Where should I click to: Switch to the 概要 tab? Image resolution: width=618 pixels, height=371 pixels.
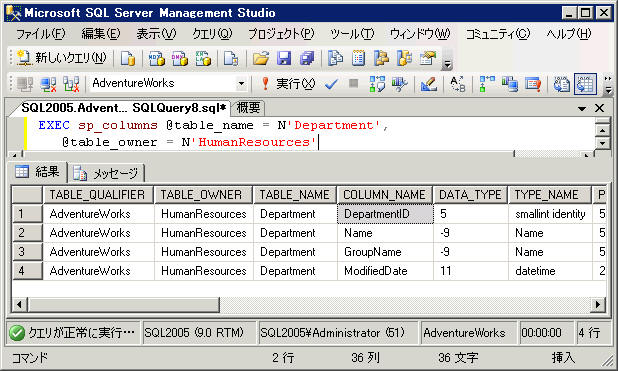tap(248, 108)
